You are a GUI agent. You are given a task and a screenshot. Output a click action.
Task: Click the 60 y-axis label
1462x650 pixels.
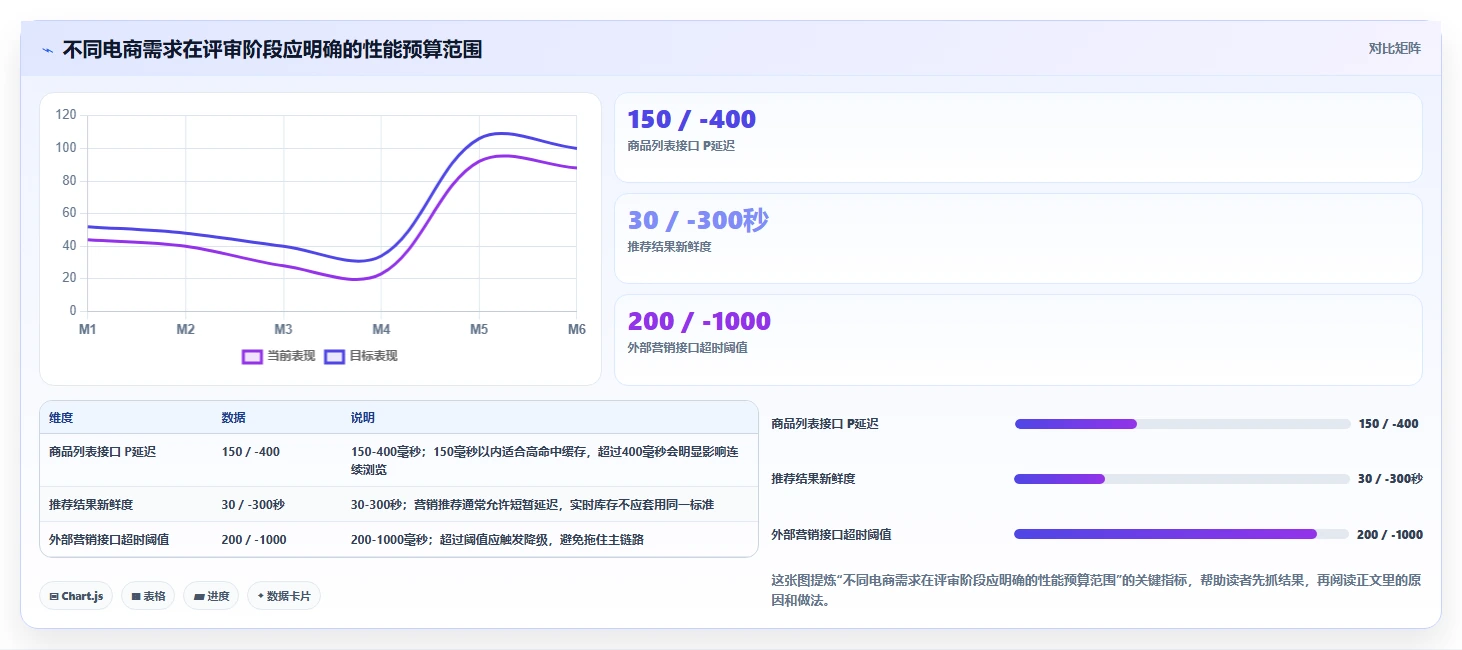point(70,213)
